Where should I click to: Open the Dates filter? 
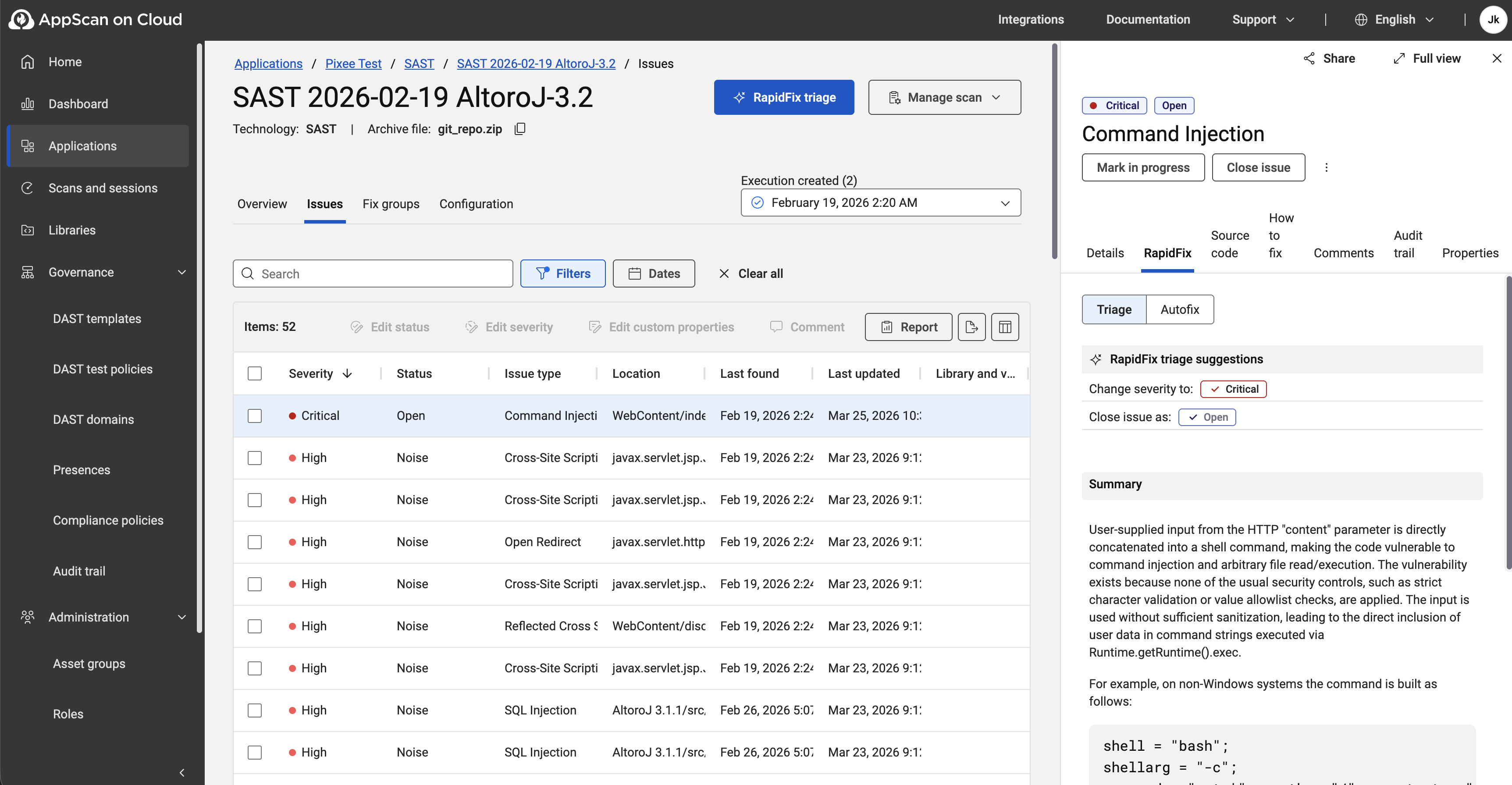(654, 274)
